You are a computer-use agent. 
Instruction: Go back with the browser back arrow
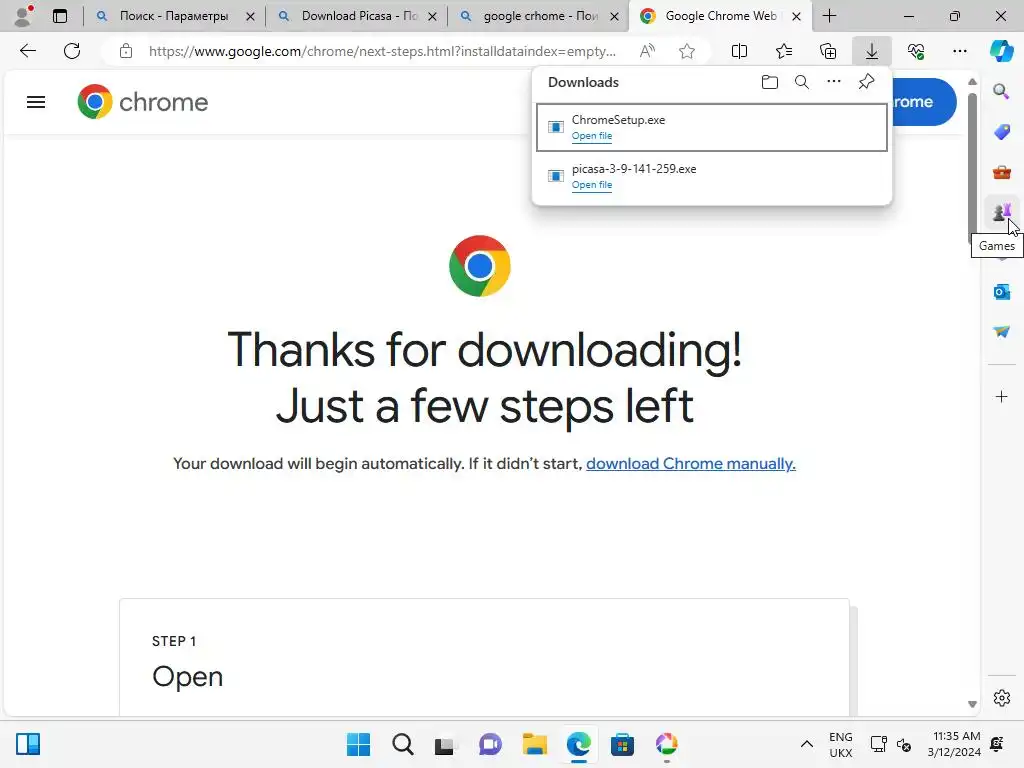(27, 51)
